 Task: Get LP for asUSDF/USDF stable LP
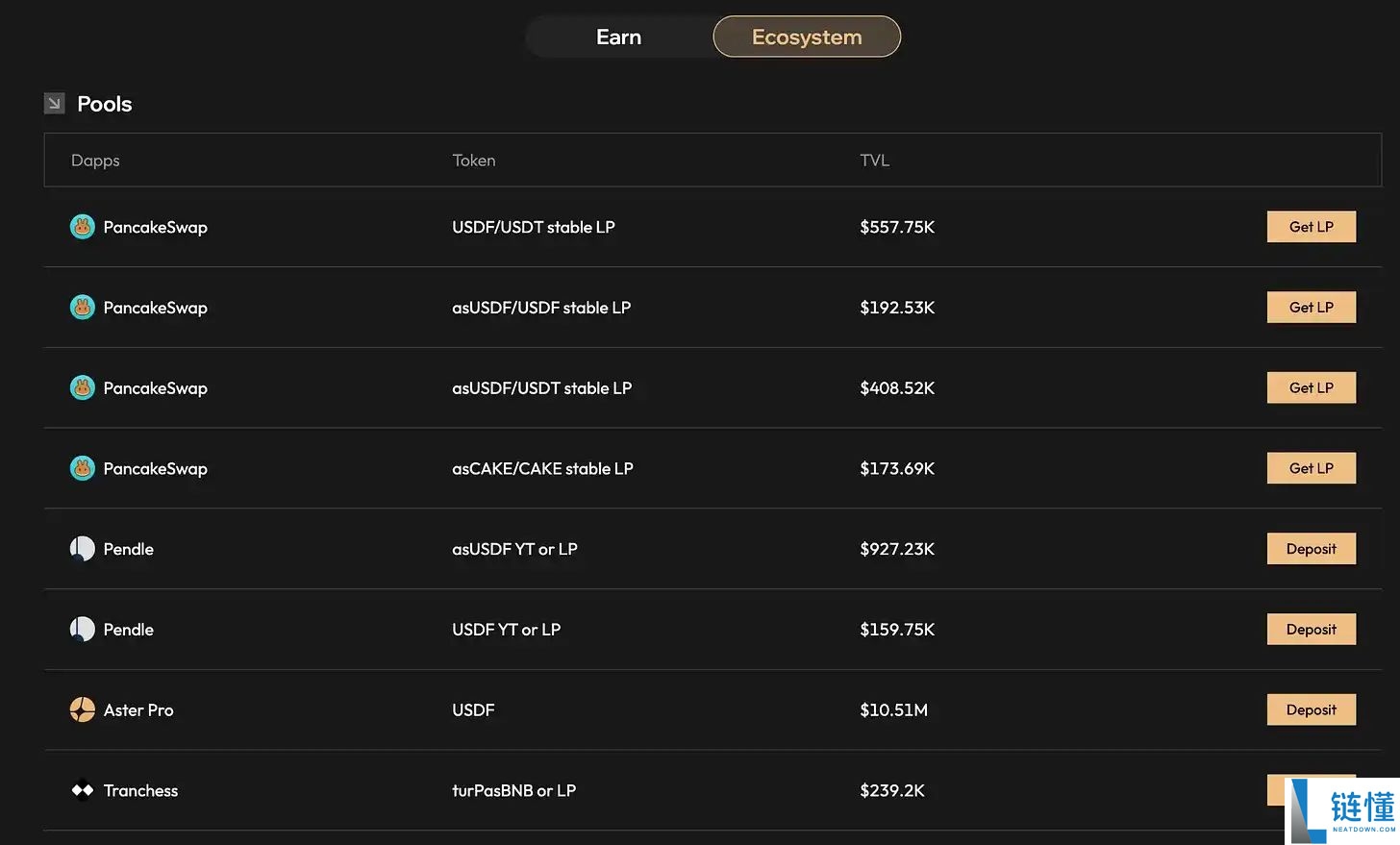1312,308
